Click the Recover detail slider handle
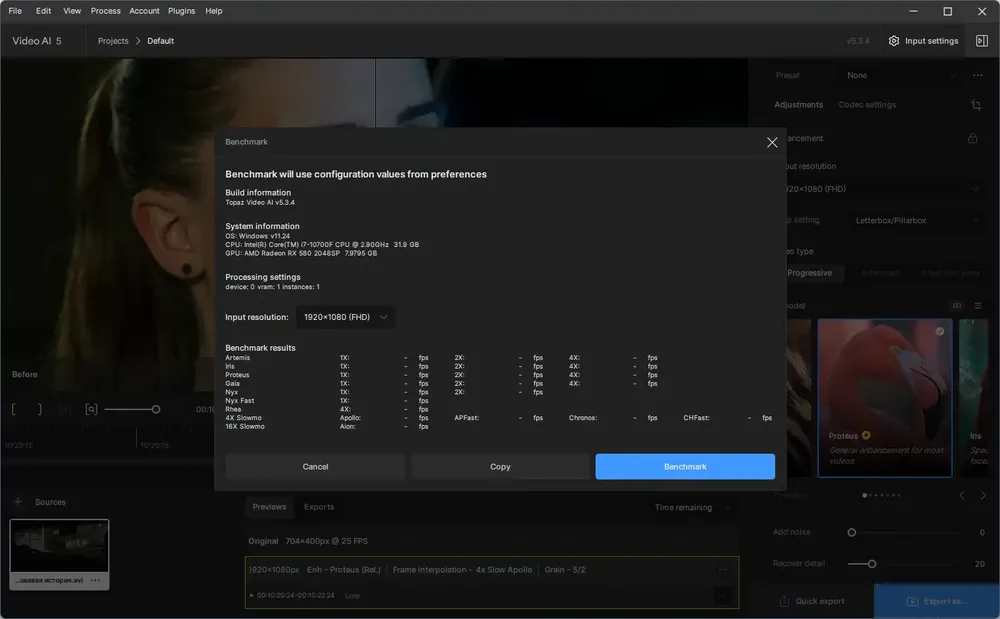Screen dimensions: 1000x619 pyautogui.click(x=872, y=564)
